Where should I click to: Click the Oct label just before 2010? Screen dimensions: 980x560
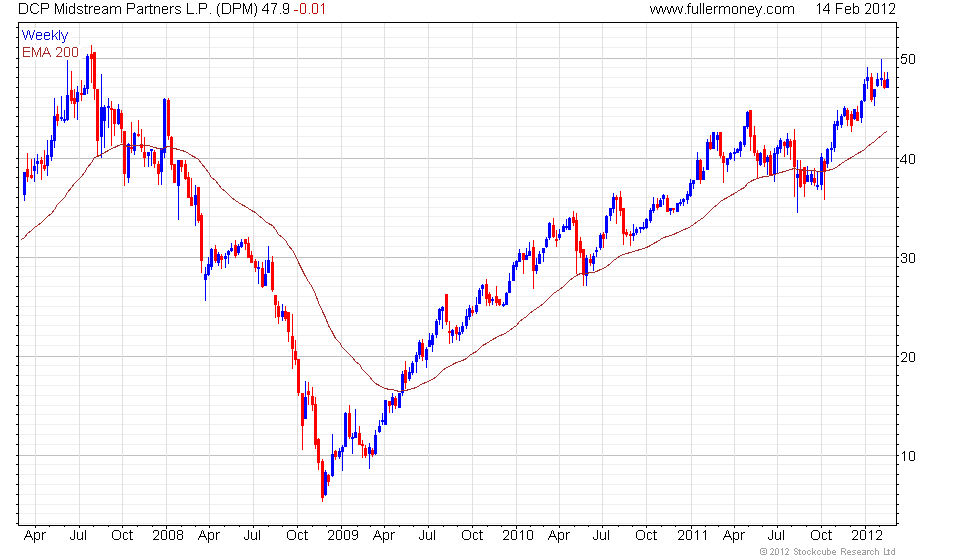click(x=472, y=536)
